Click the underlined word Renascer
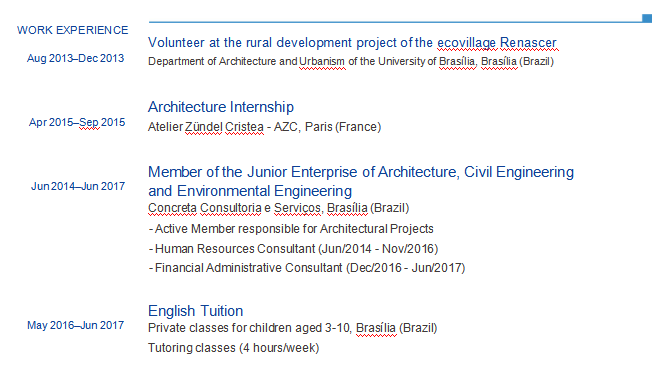 click(528, 43)
